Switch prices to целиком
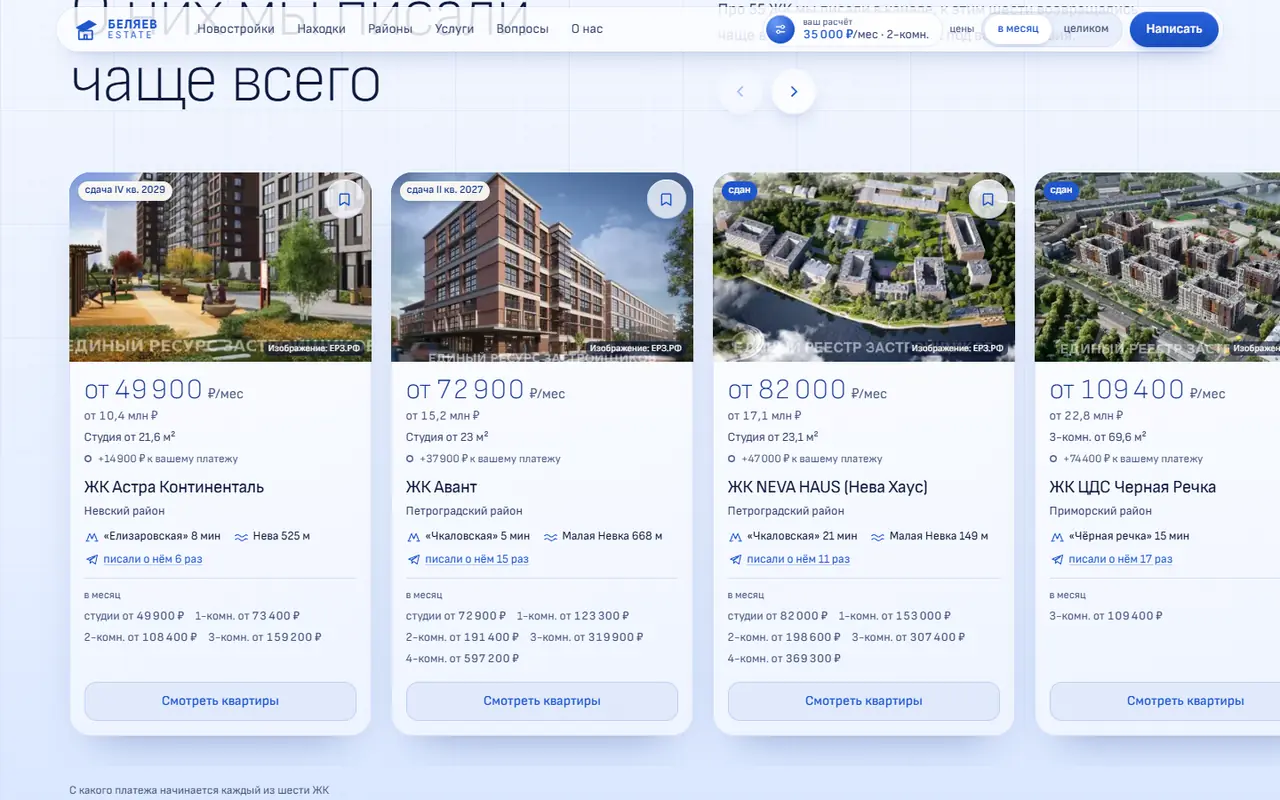This screenshot has height=800, width=1280. pos(1086,29)
